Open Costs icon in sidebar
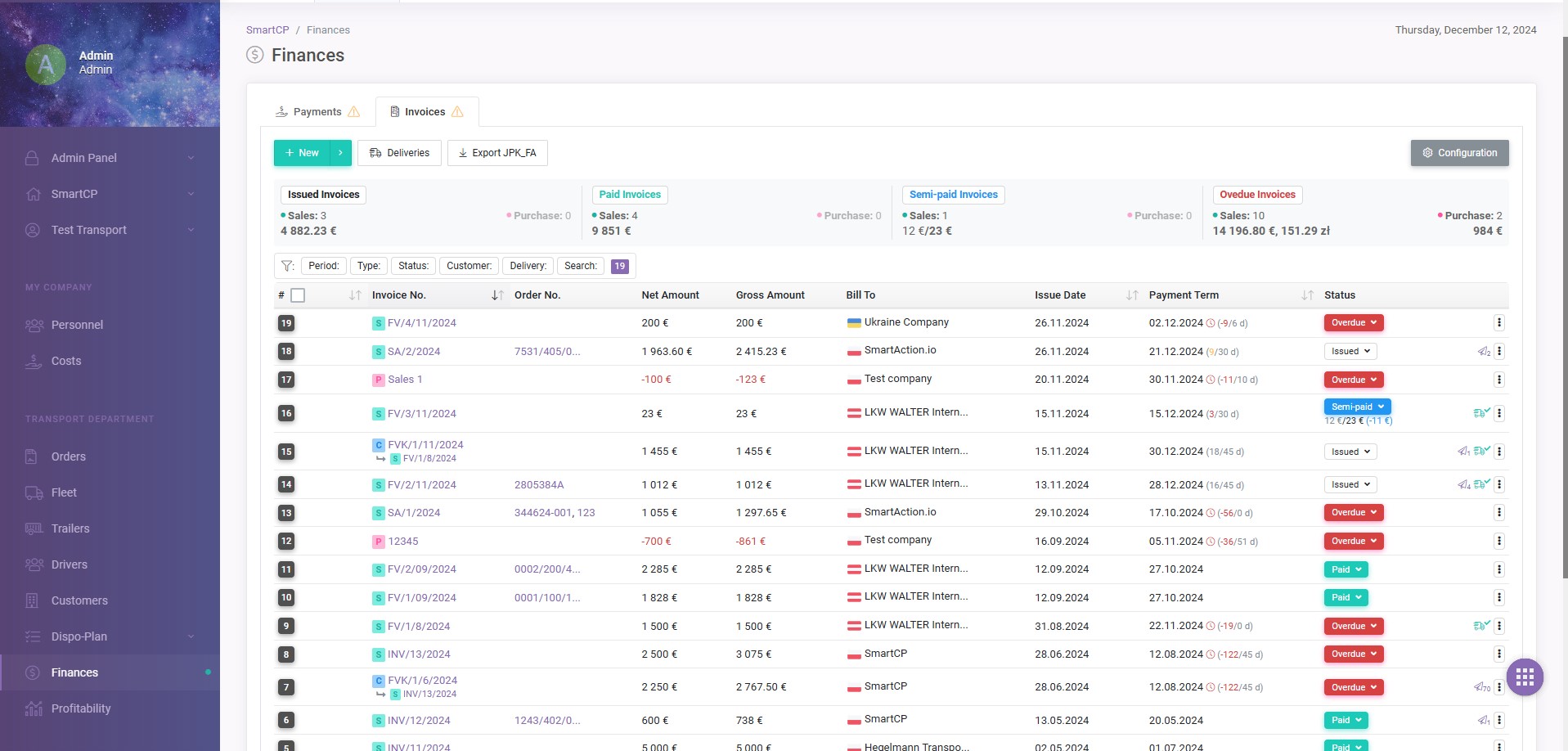 (34, 361)
